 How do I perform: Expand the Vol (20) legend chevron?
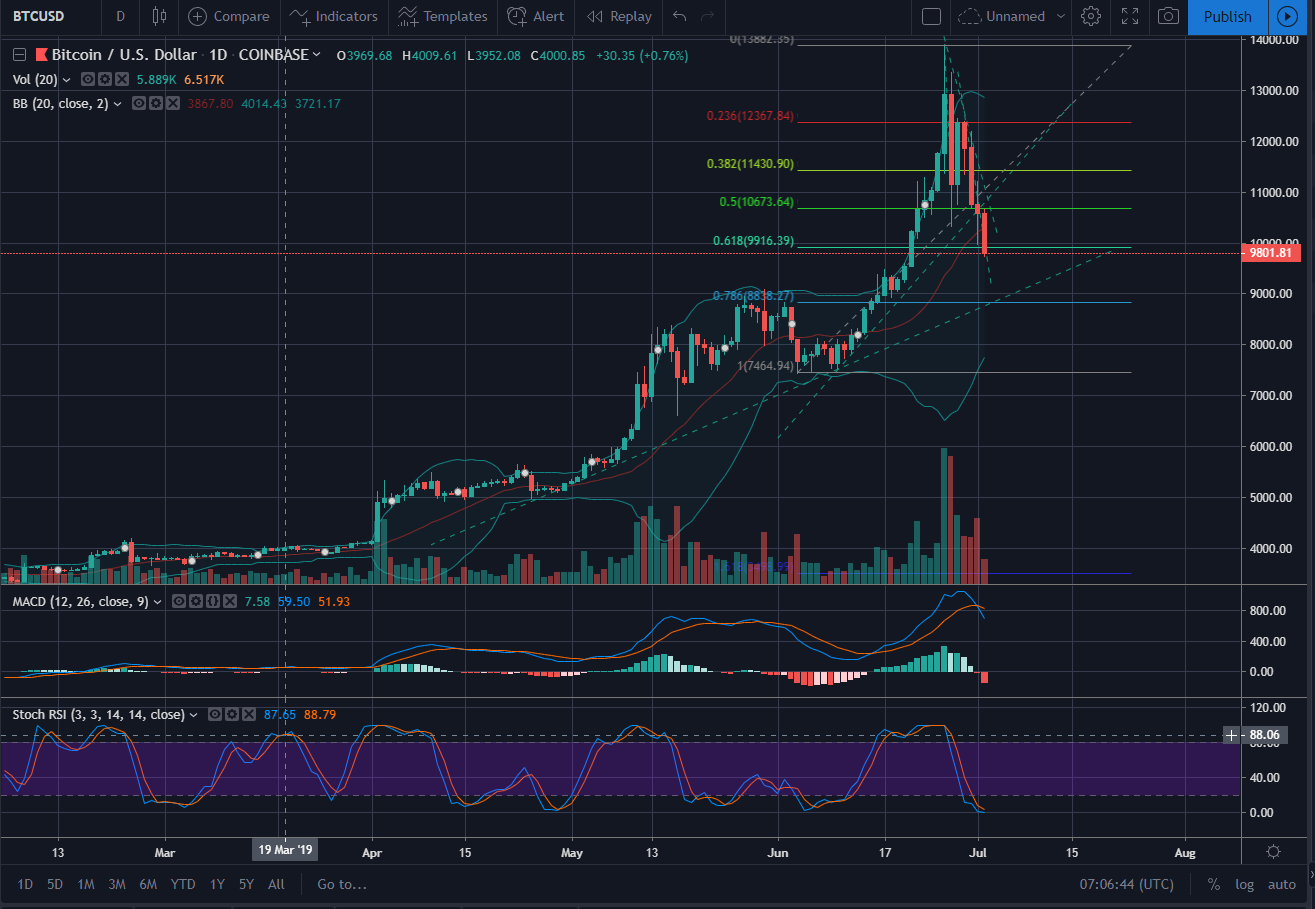click(x=67, y=79)
